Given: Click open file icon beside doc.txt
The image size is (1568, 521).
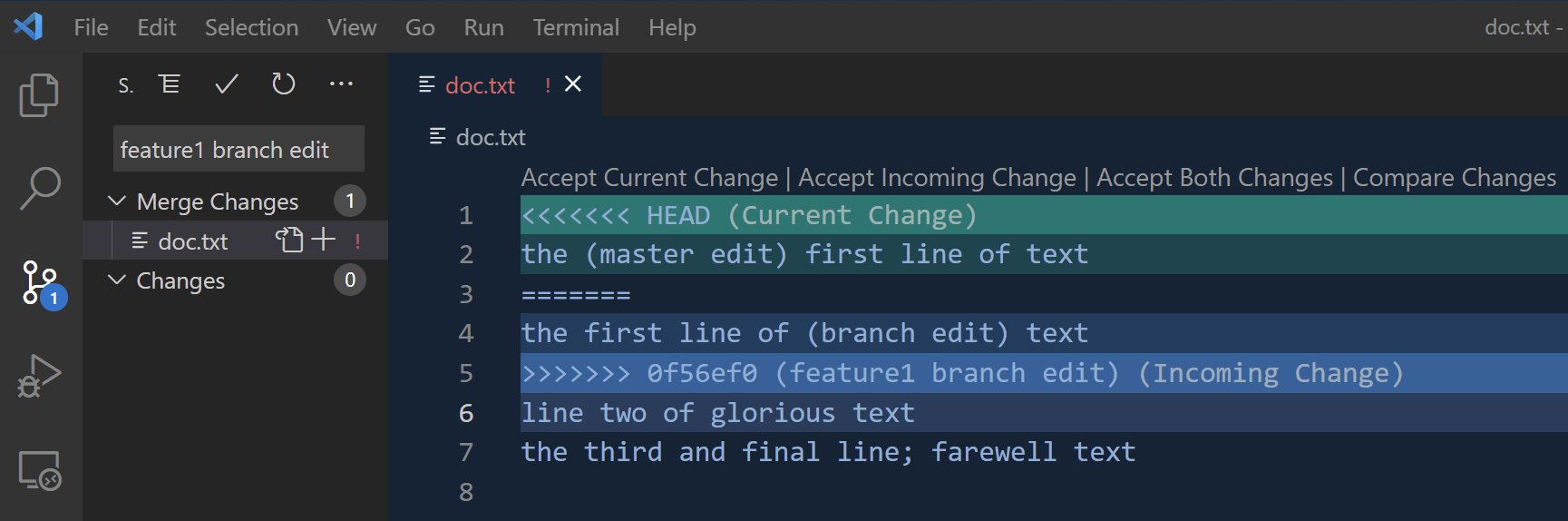Looking at the screenshot, I should coord(289,240).
